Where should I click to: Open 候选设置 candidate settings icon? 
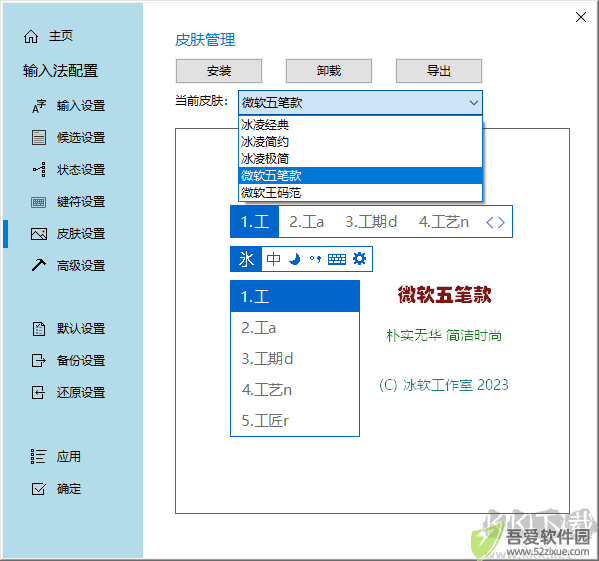39,137
